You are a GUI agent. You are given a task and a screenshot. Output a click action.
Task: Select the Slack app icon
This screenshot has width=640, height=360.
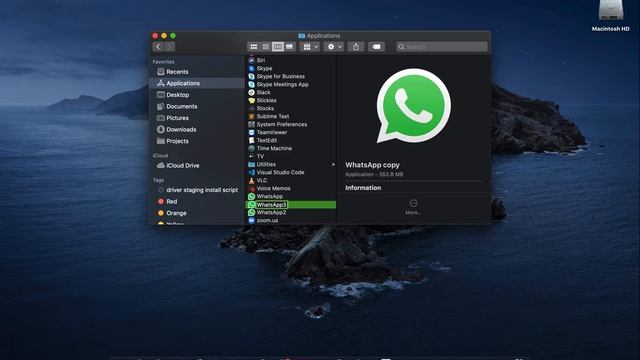coord(251,92)
